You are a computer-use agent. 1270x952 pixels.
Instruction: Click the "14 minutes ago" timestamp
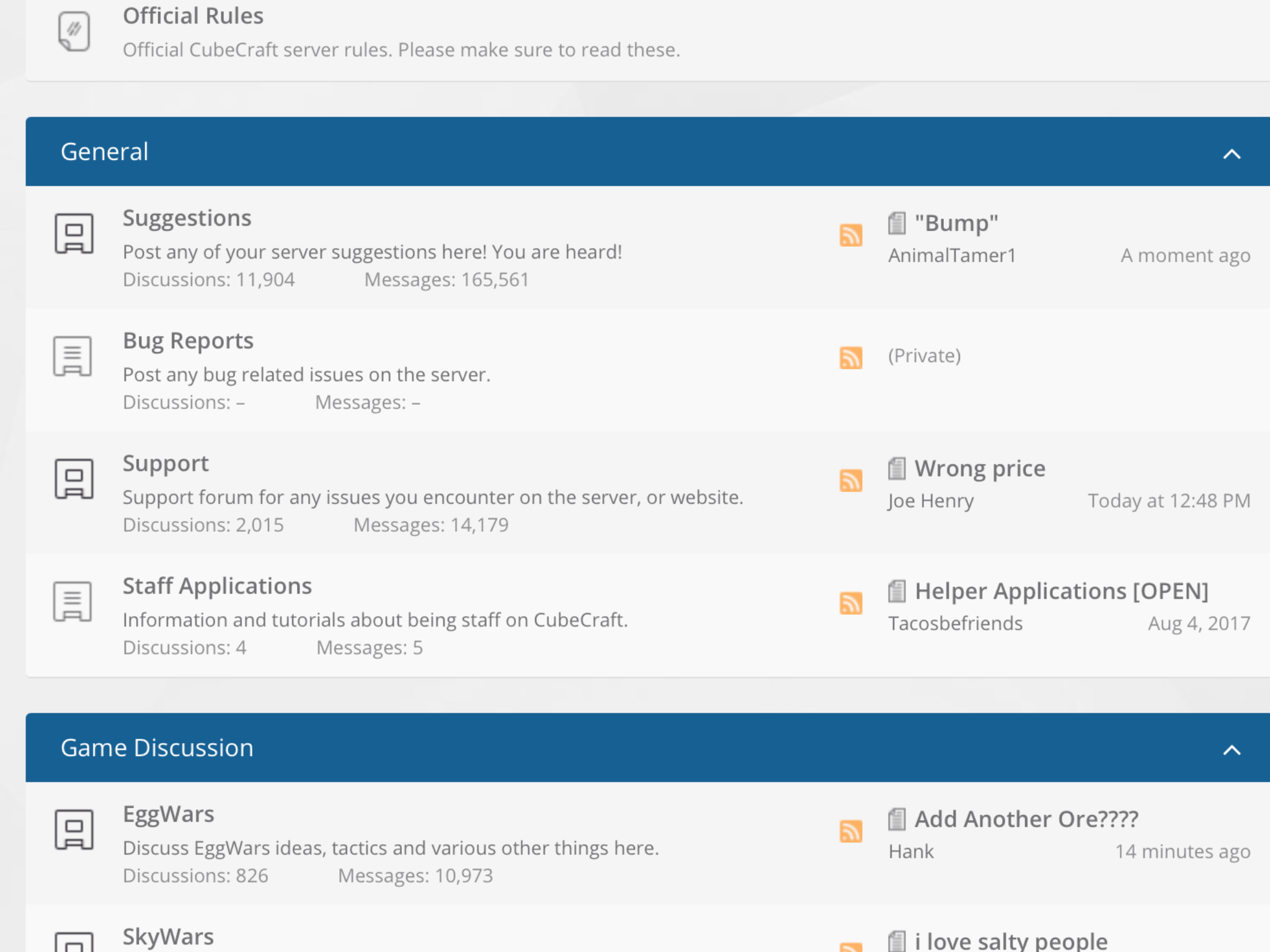click(x=1183, y=852)
